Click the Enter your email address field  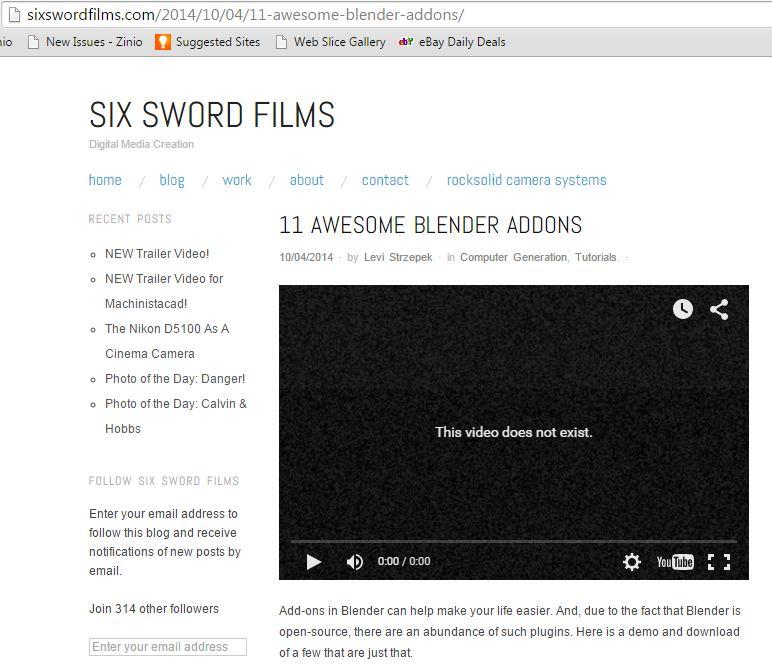[168, 646]
